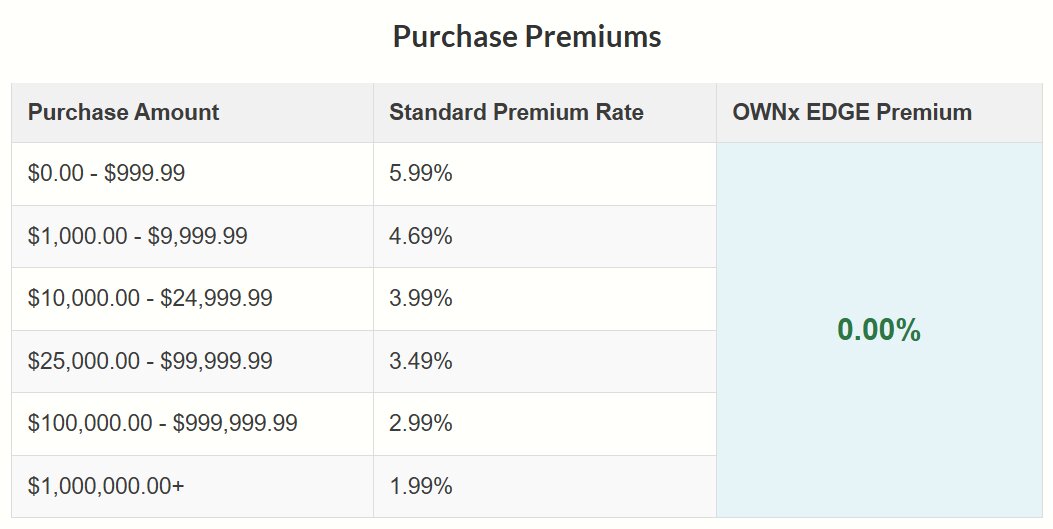Select the $10,000.00 - $24,999.99 tier

[150, 298]
